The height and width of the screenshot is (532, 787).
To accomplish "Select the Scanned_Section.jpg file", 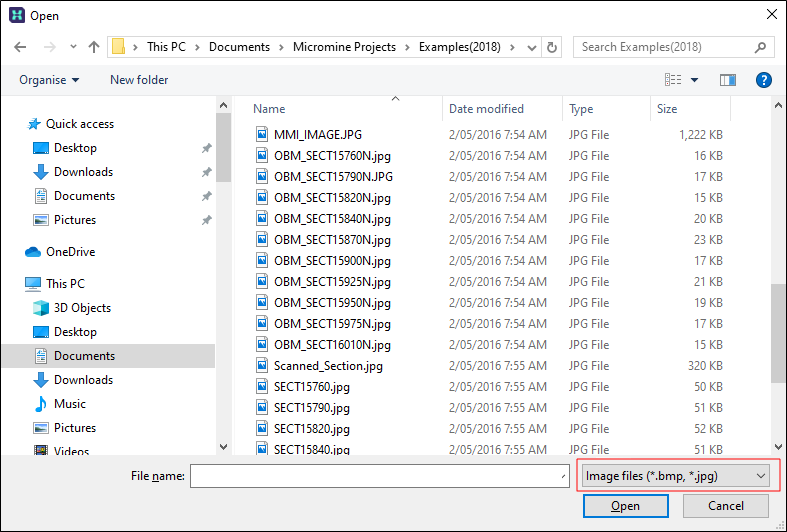I will pos(328,366).
